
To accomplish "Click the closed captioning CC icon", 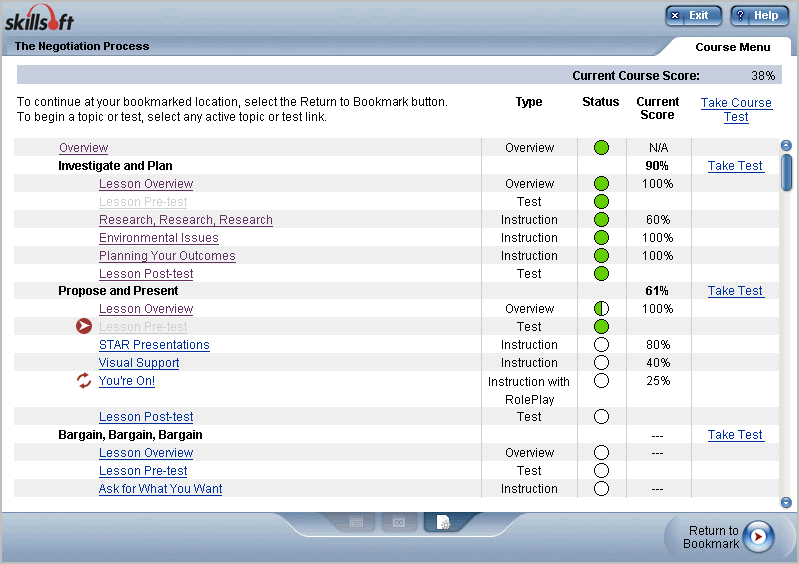I will 399,522.
